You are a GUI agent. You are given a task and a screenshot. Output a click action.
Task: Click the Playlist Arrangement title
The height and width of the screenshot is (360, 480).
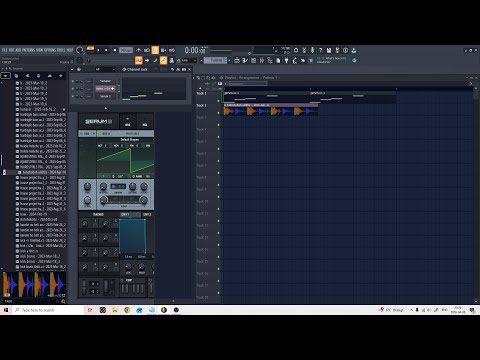[251, 78]
